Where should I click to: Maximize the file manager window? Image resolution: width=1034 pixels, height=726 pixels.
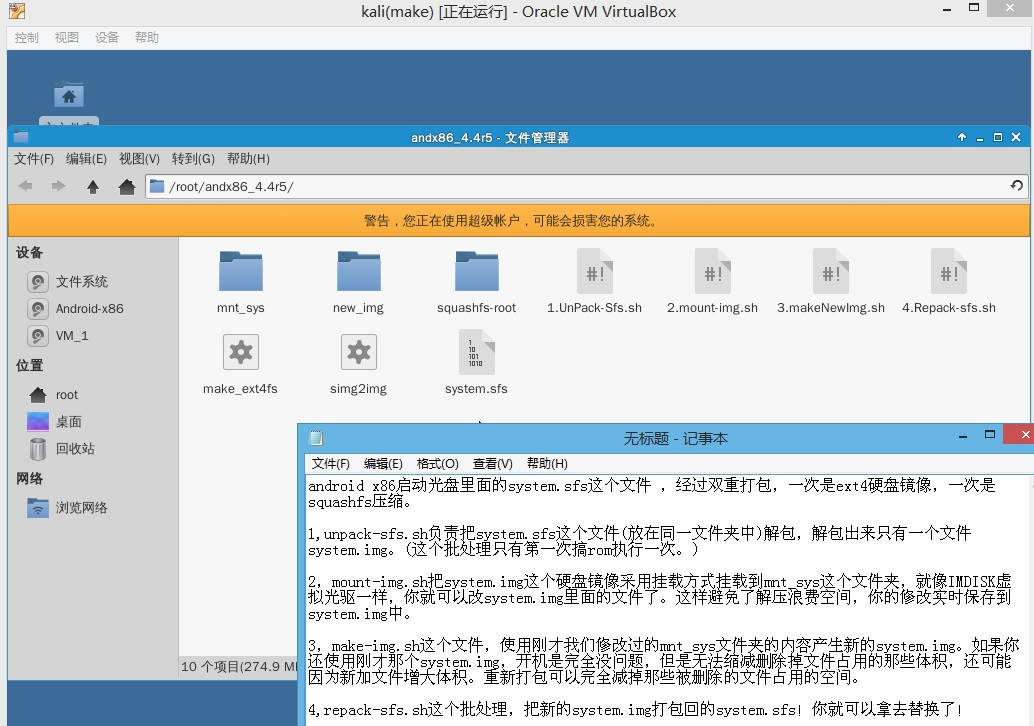pyautogui.click(x=998, y=137)
